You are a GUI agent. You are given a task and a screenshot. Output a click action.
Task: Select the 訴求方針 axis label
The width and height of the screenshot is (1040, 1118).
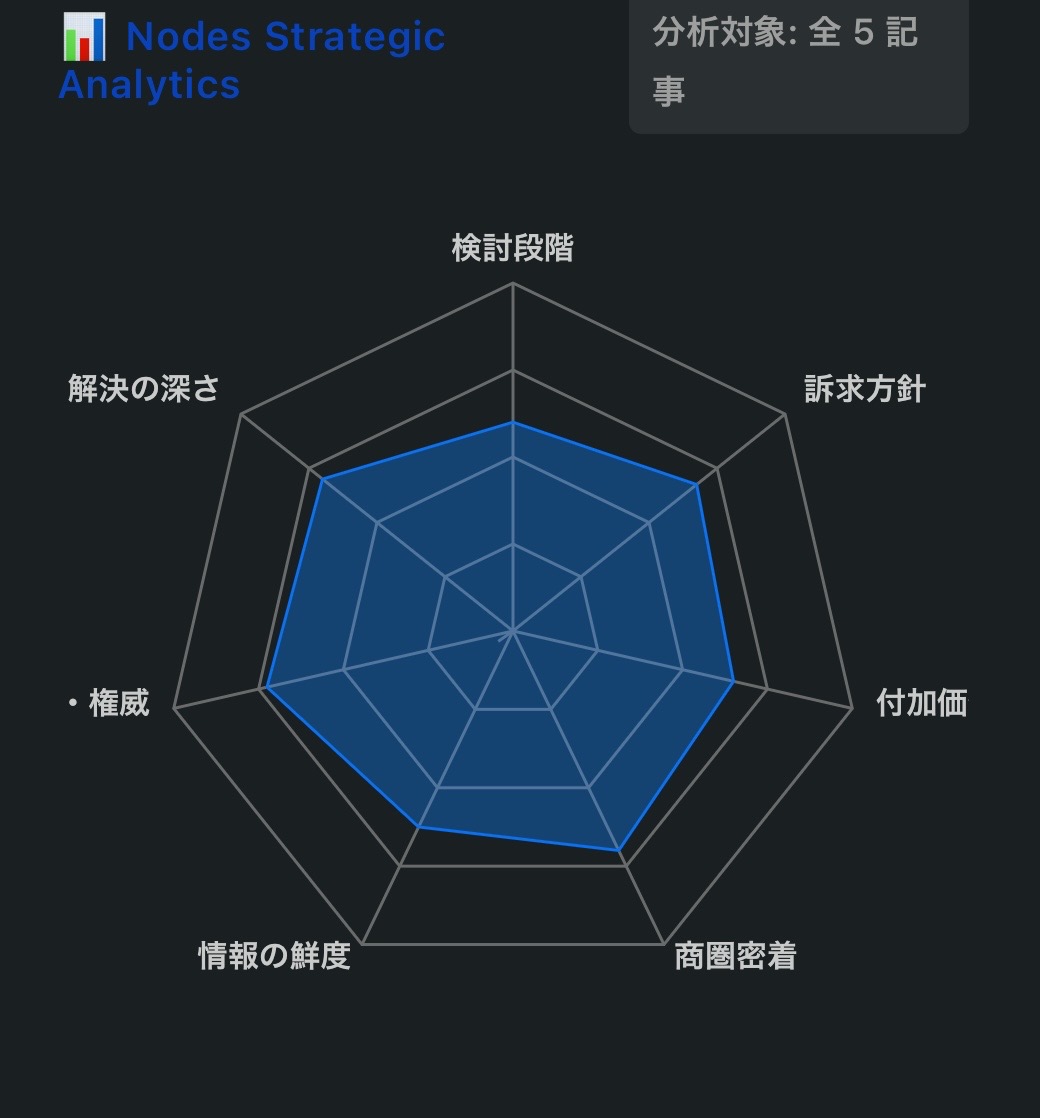coord(865,389)
